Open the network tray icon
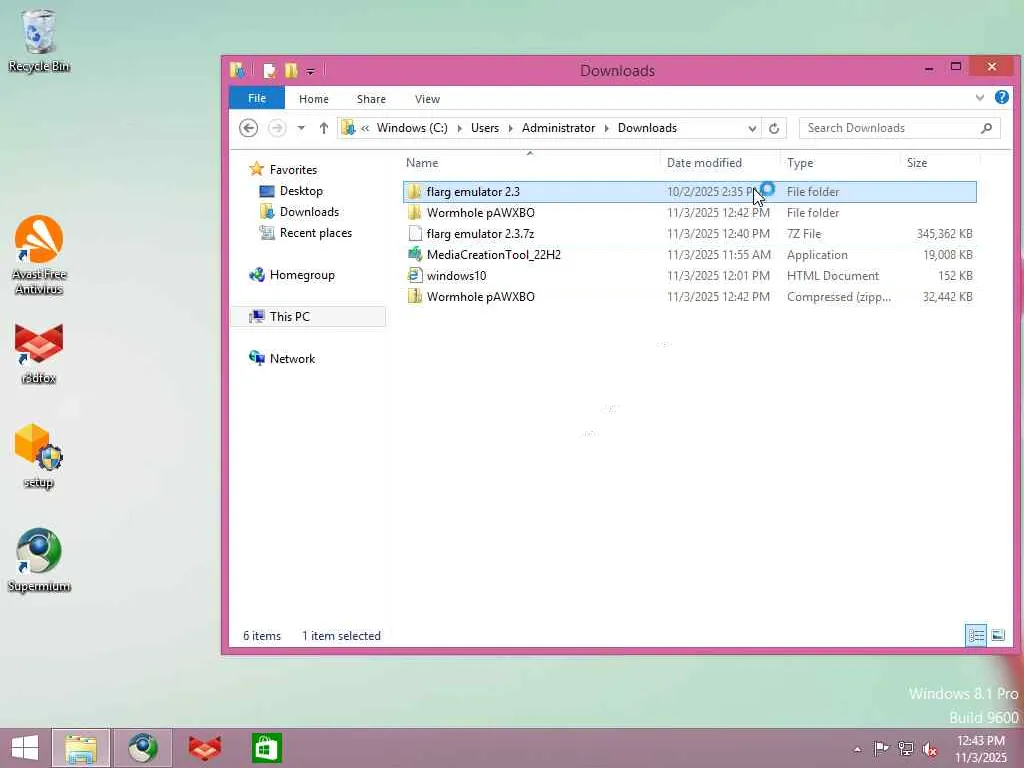Viewport: 1024px width, 768px height. 905,748
